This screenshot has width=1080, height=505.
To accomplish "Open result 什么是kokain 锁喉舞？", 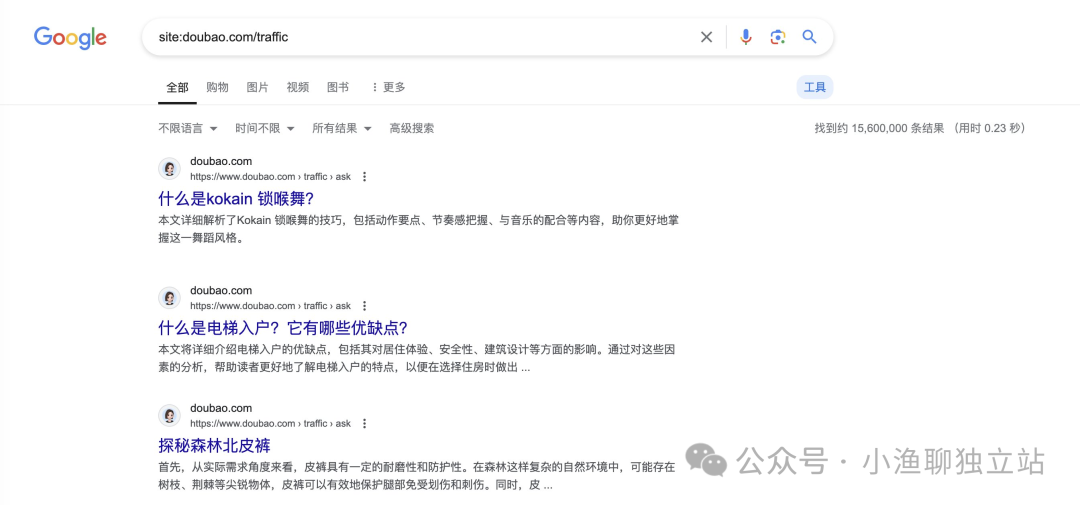I will tap(236, 199).
